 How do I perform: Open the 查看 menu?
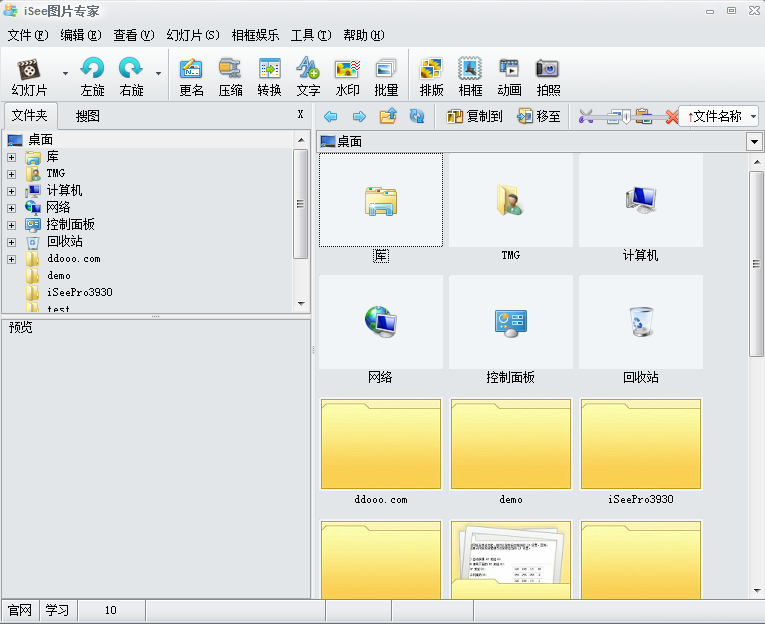(134, 35)
